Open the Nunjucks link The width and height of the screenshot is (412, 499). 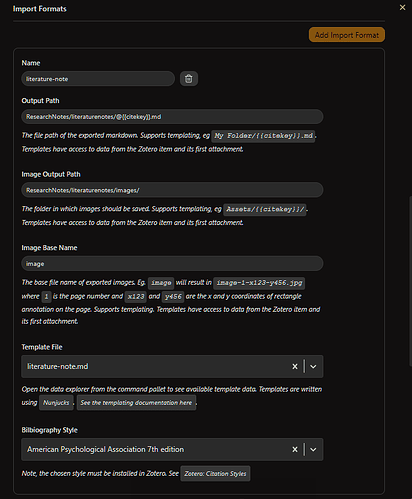[x=56, y=403]
